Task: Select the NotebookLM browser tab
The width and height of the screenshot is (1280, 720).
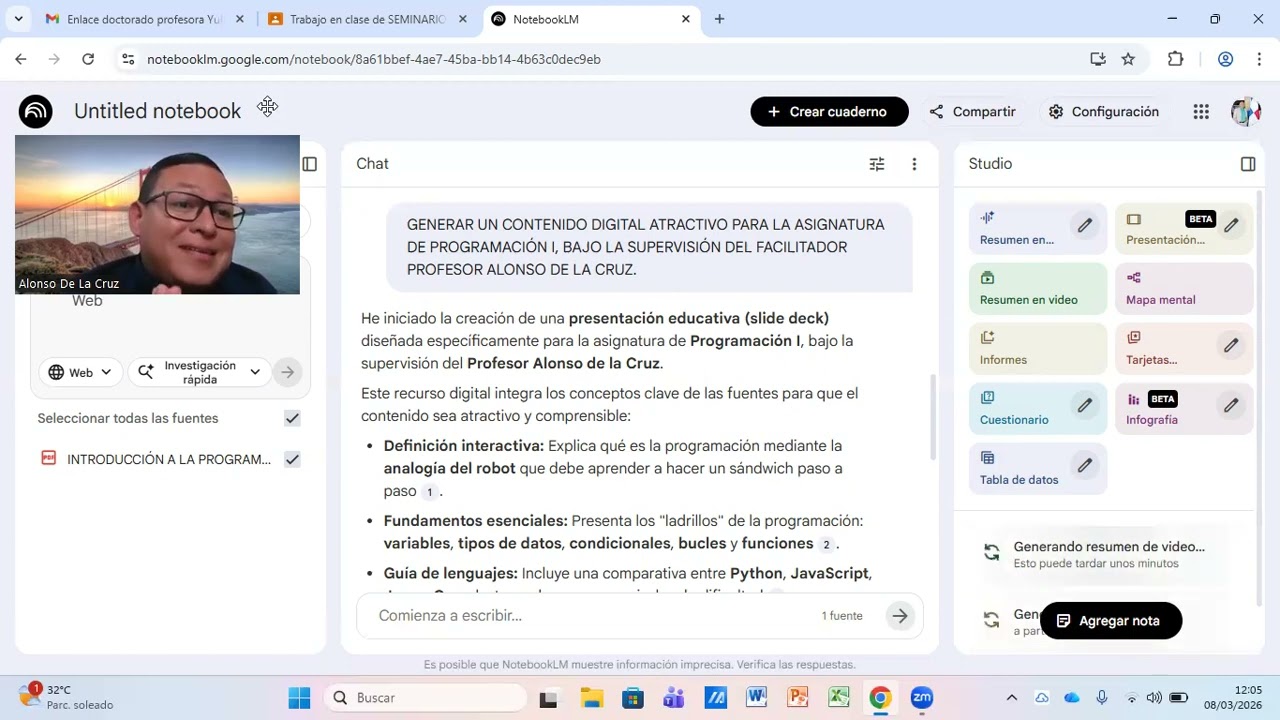Action: [x=592, y=19]
